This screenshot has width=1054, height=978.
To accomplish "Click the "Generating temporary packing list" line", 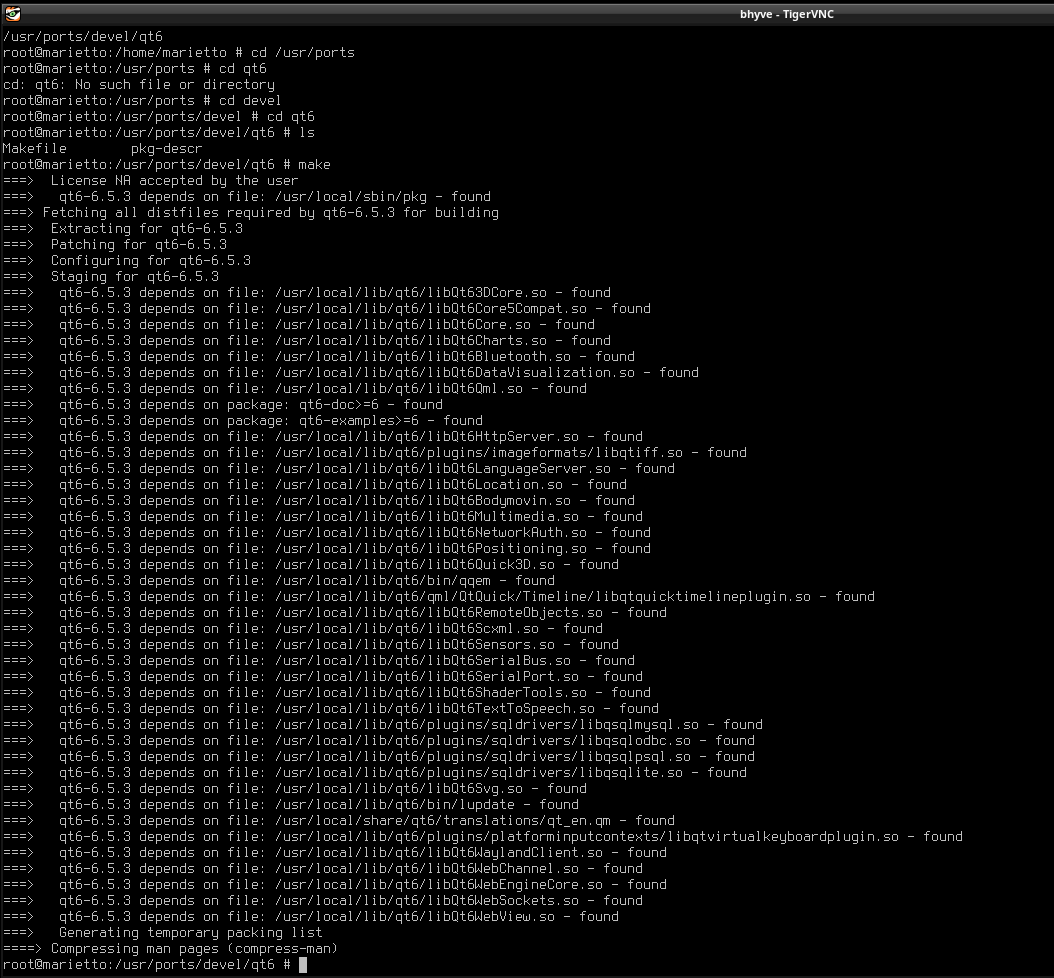I will point(190,932).
